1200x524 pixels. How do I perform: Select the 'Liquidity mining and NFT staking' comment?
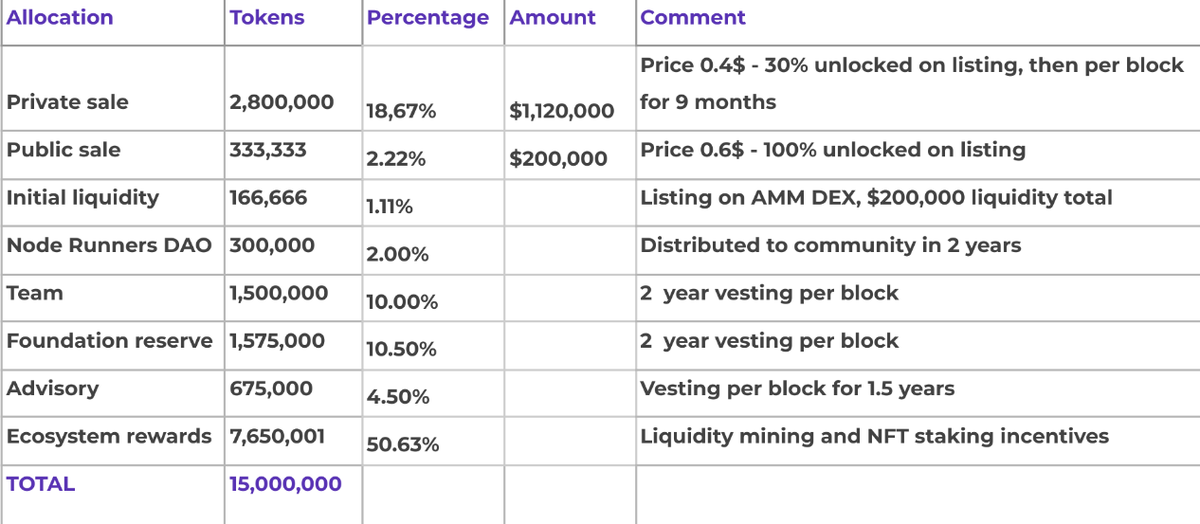(874, 437)
